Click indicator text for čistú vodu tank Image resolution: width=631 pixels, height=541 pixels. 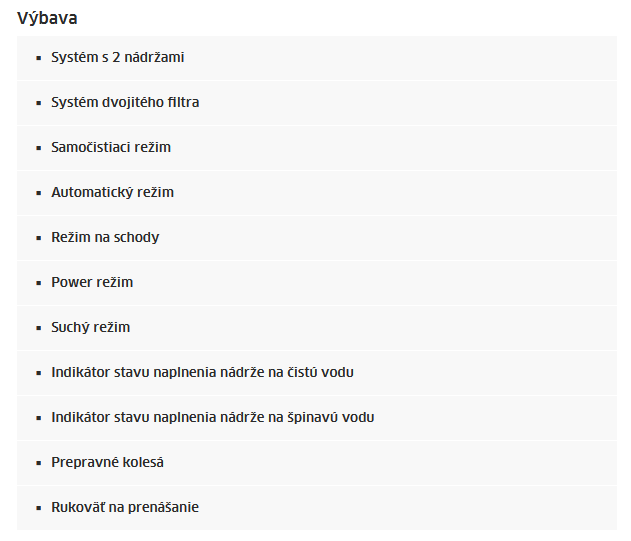pyautogui.click(x=202, y=372)
